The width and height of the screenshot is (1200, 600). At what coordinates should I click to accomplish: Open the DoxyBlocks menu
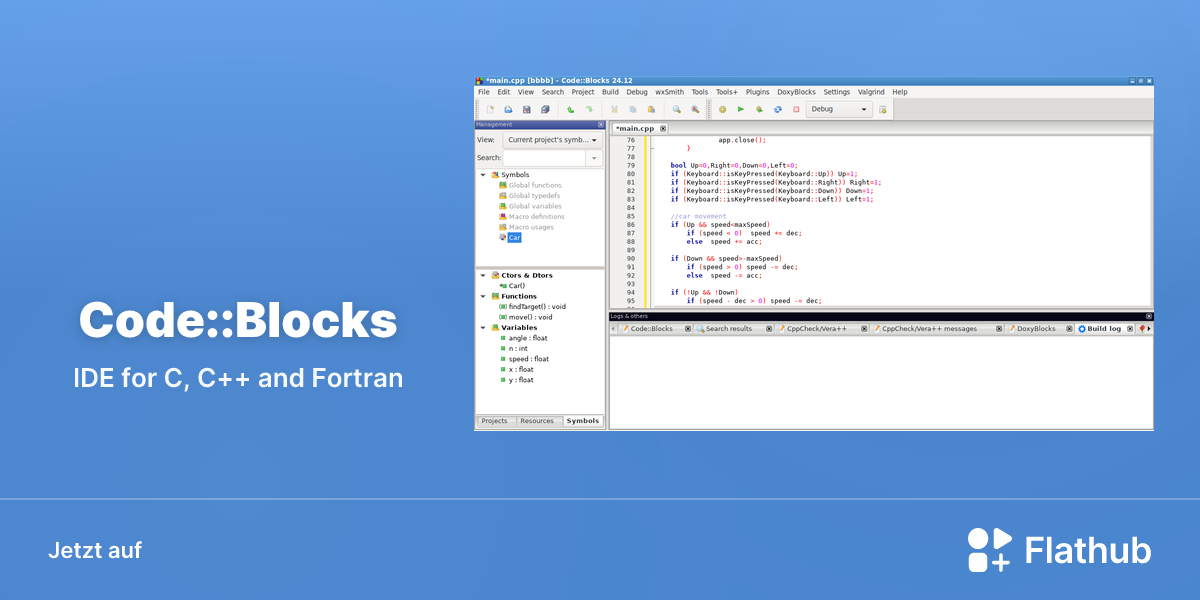click(796, 92)
